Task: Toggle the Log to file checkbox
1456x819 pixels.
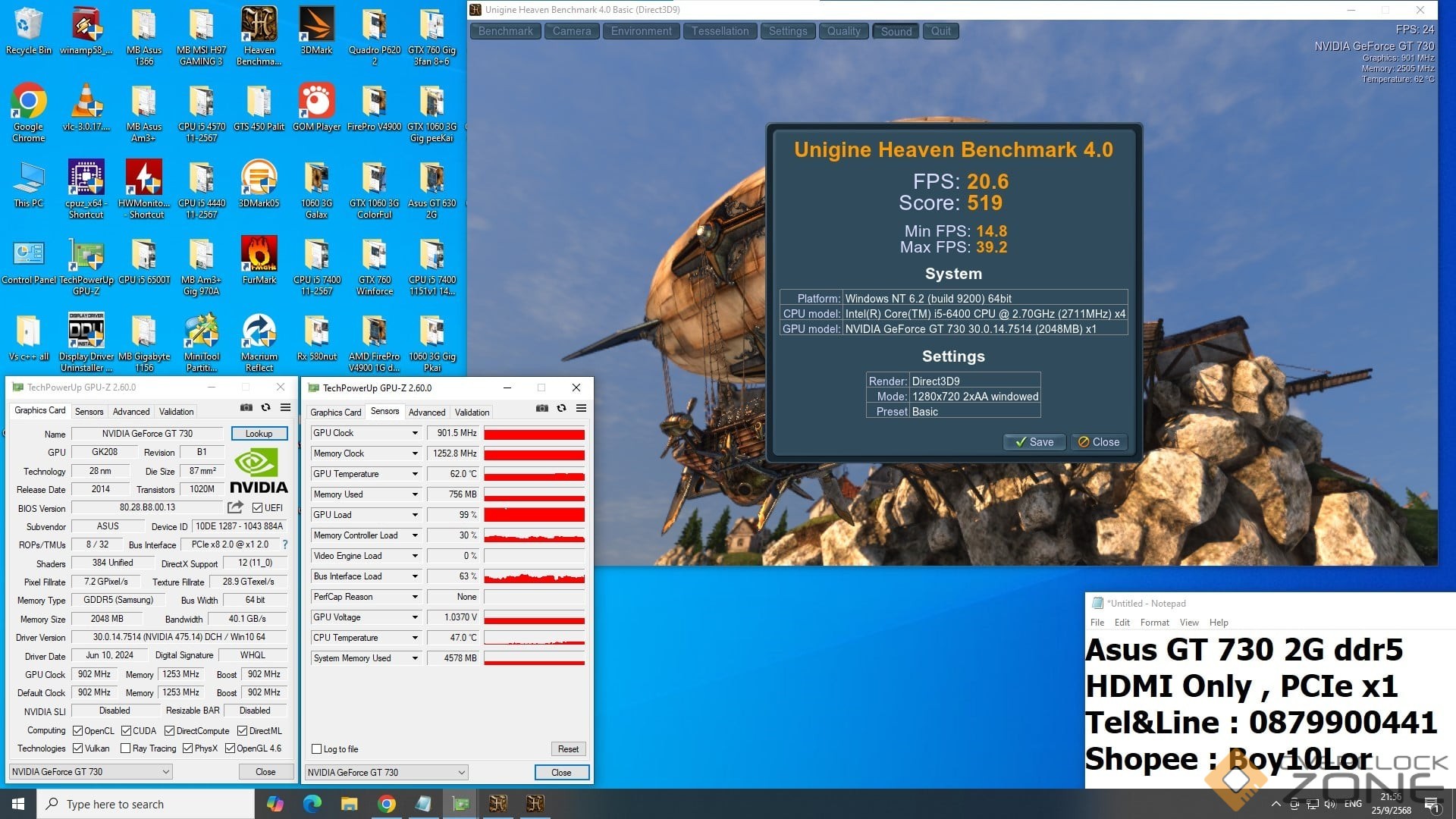Action: tap(317, 749)
